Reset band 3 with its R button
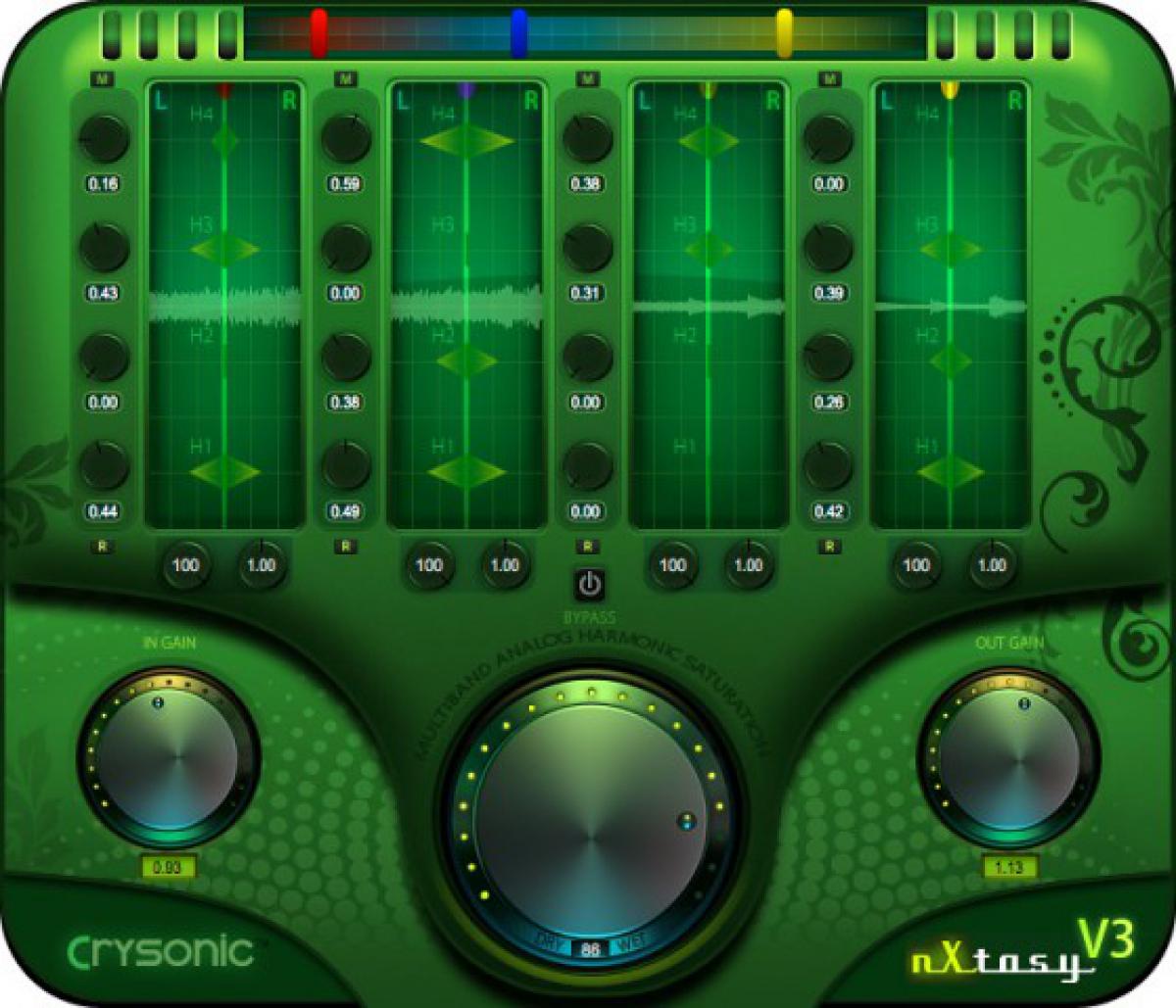 (587, 547)
